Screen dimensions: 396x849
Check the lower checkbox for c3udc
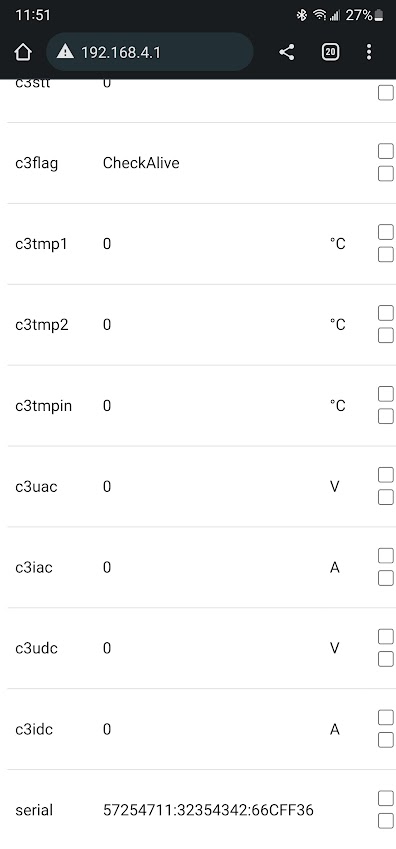pos(386,659)
